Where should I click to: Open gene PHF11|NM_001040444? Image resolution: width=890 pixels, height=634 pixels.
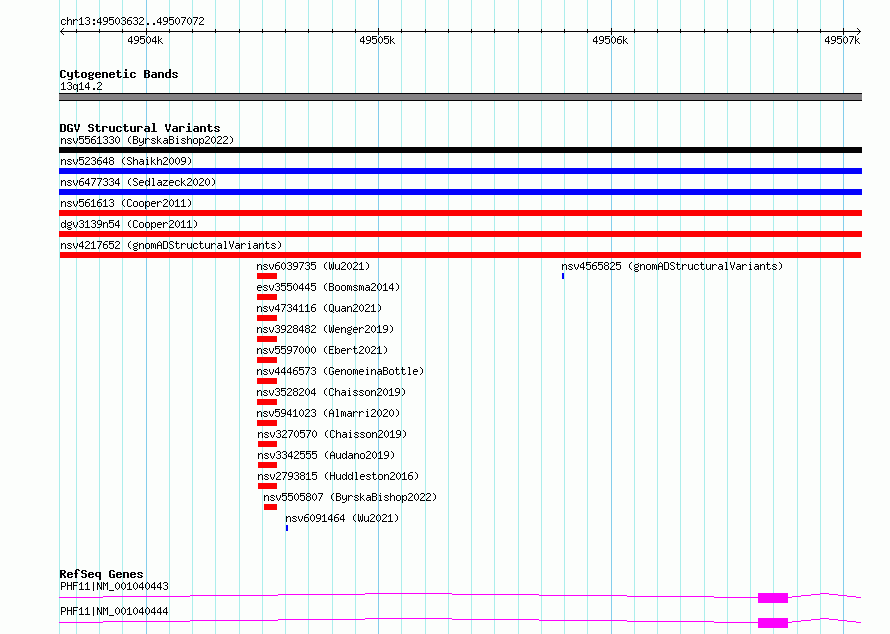point(114,611)
